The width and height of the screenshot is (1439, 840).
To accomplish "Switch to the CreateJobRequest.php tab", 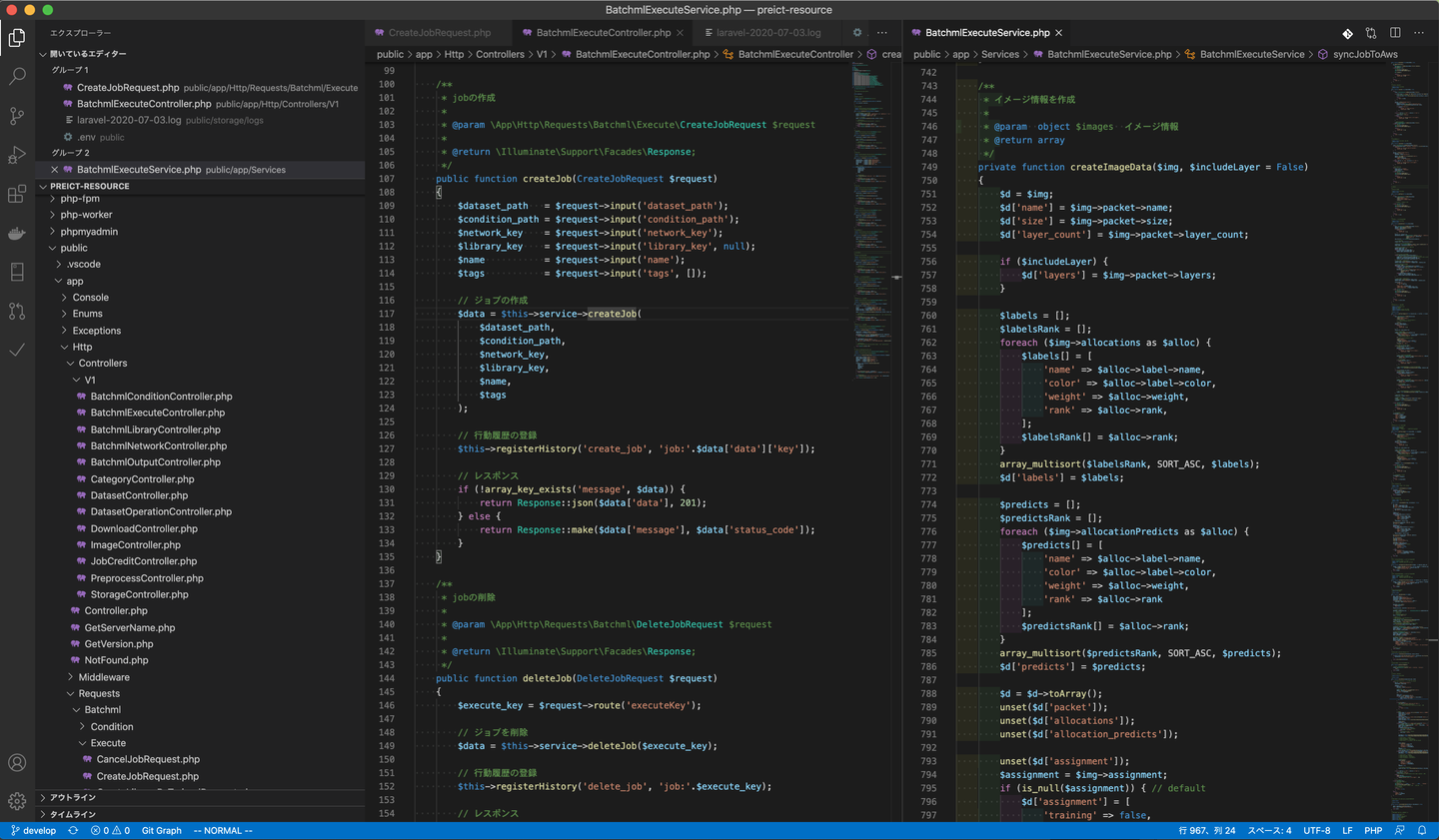I will [x=439, y=33].
